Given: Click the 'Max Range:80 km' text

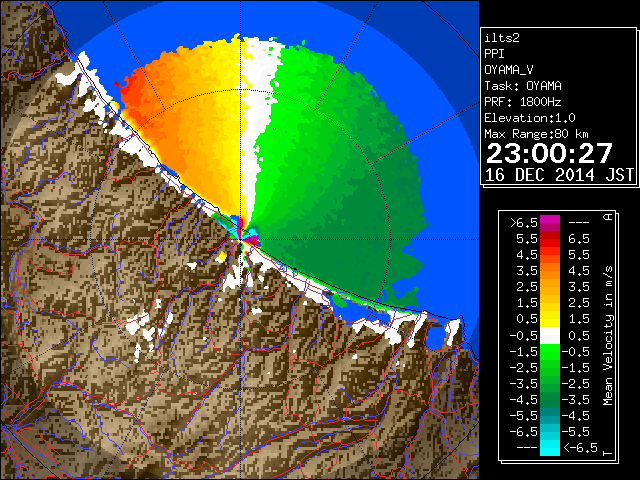Looking at the screenshot, I should point(537,134).
